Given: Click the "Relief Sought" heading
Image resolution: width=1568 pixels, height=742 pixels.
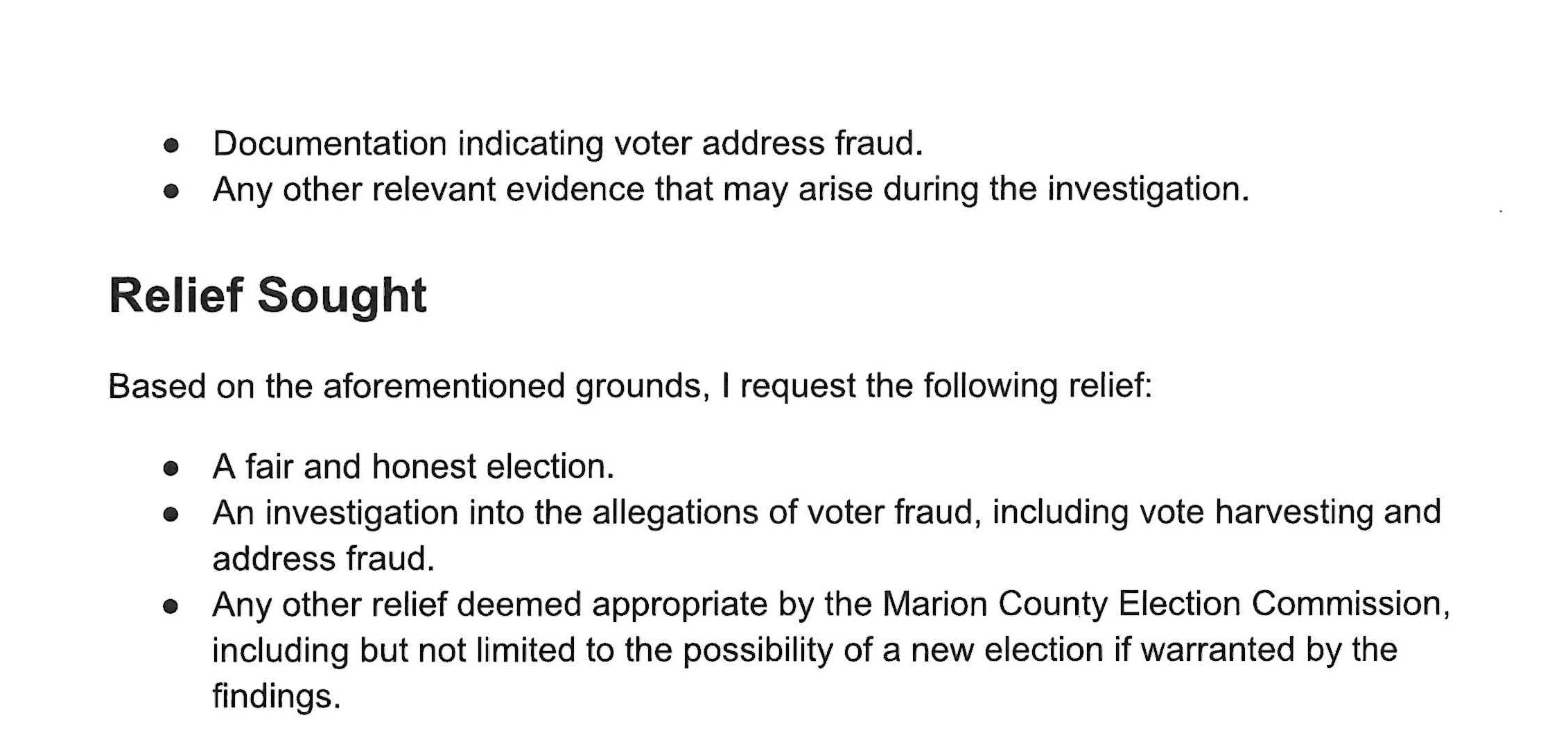Looking at the screenshot, I should click(268, 295).
